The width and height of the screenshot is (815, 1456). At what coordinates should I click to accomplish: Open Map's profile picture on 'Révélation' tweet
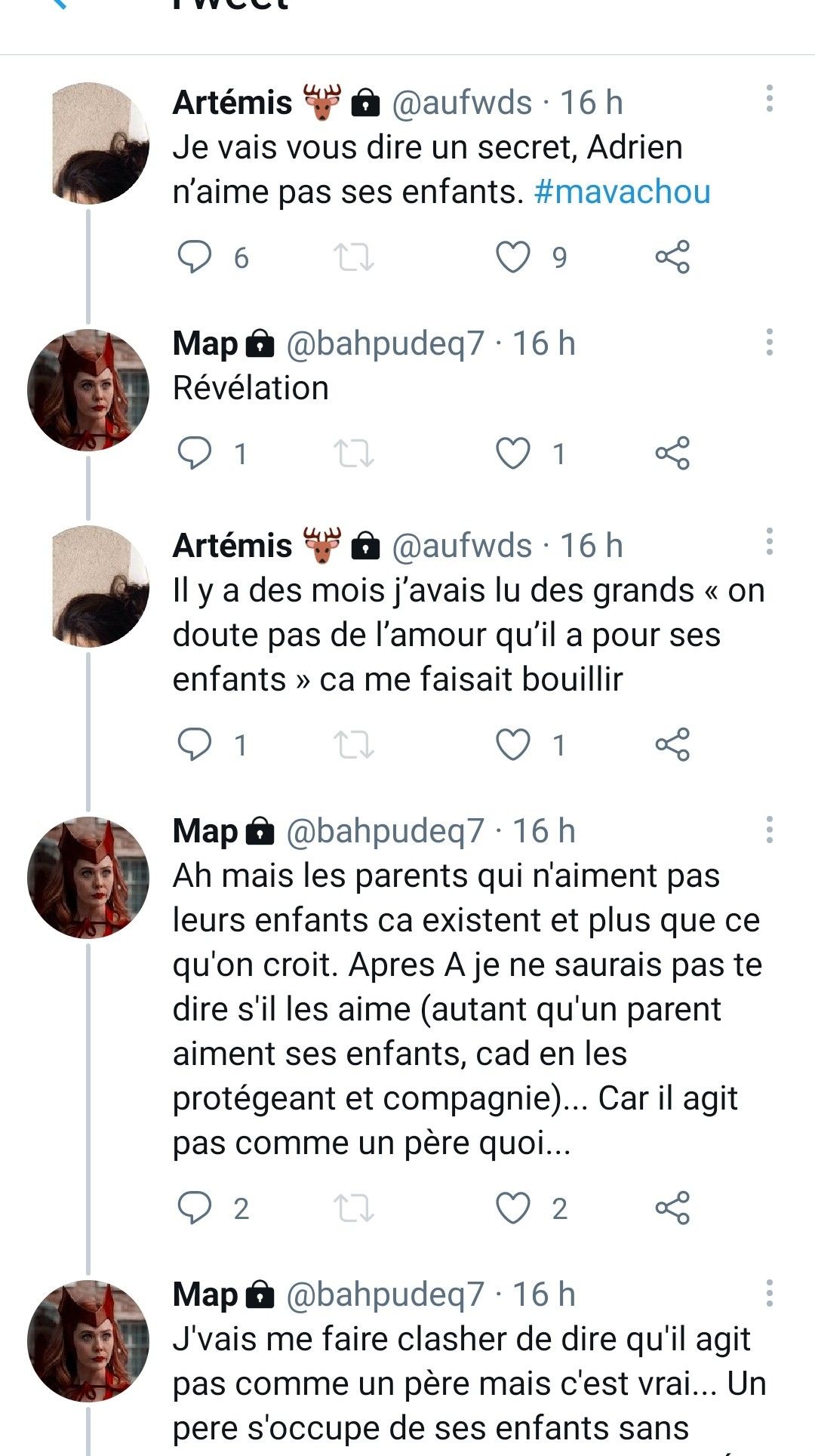pos(88,390)
